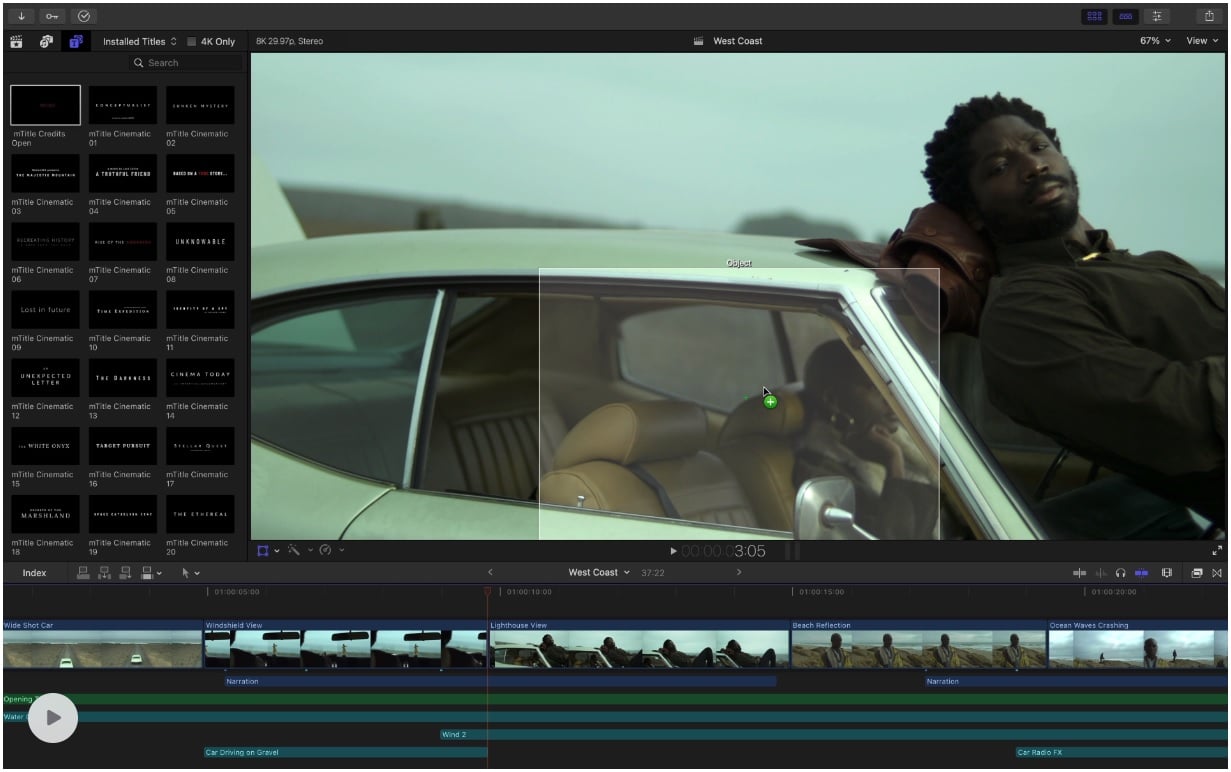Click the viewer play button by timecode
Viewport: 1231px width, 772px height.
(x=673, y=551)
